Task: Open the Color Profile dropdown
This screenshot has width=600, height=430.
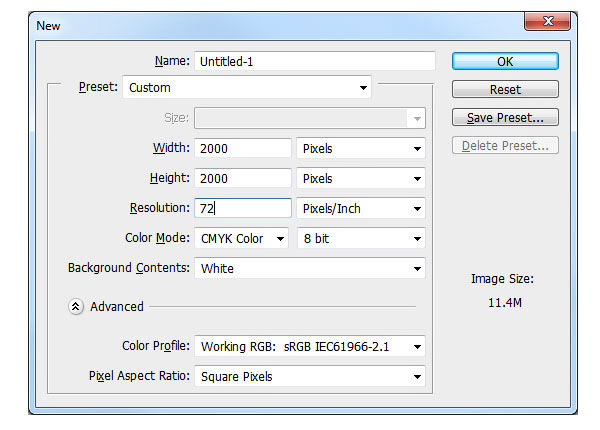Action: [x=310, y=347]
